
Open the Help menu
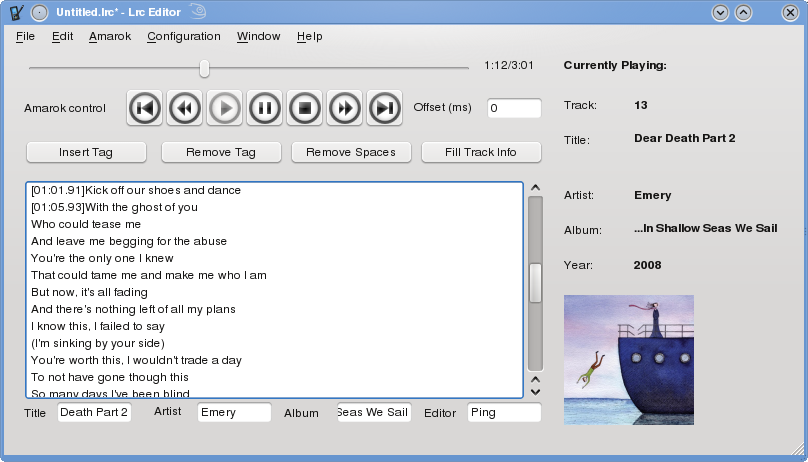[310, 37]
